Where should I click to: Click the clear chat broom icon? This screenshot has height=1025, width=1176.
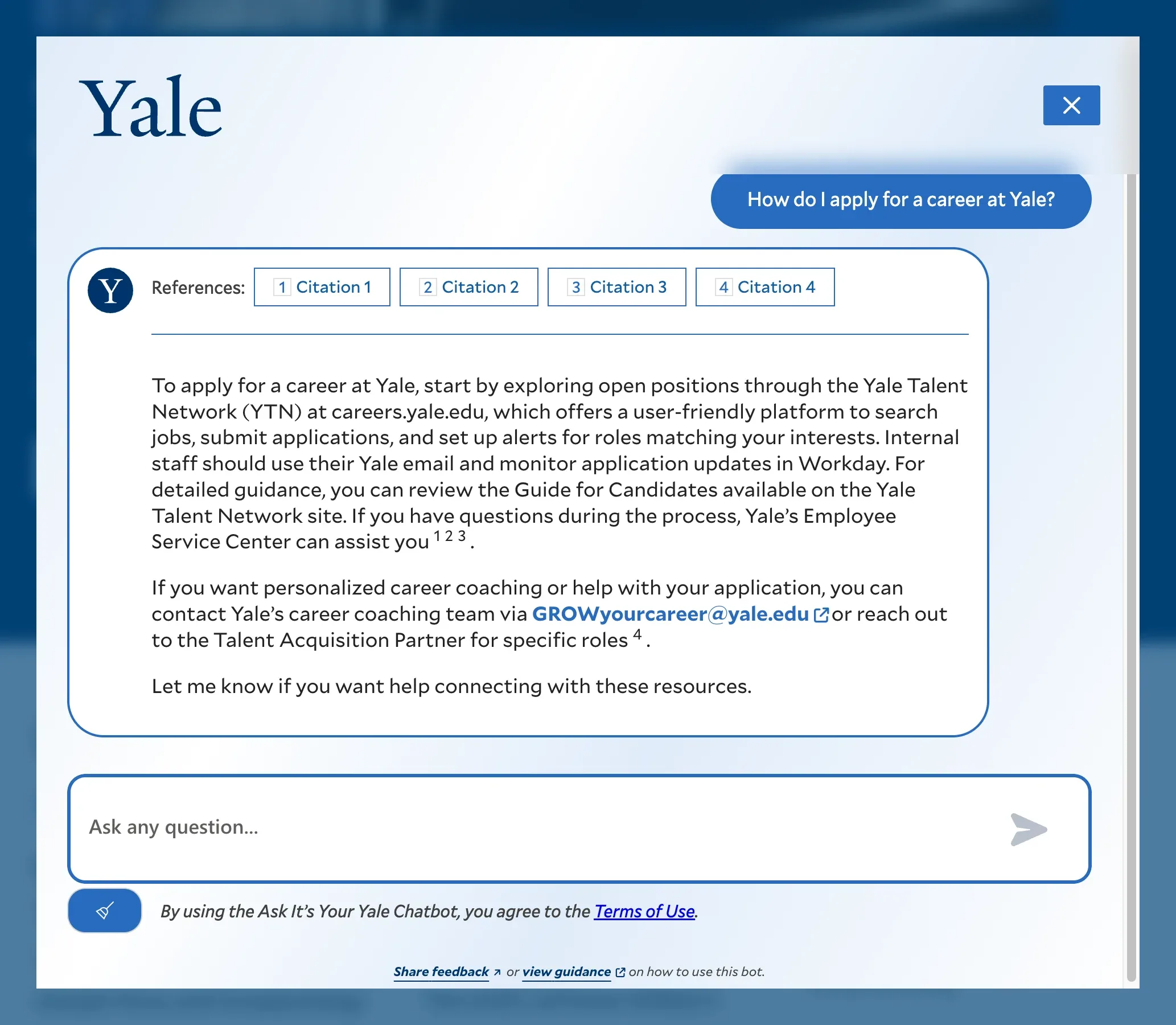[x=104, y=910]
